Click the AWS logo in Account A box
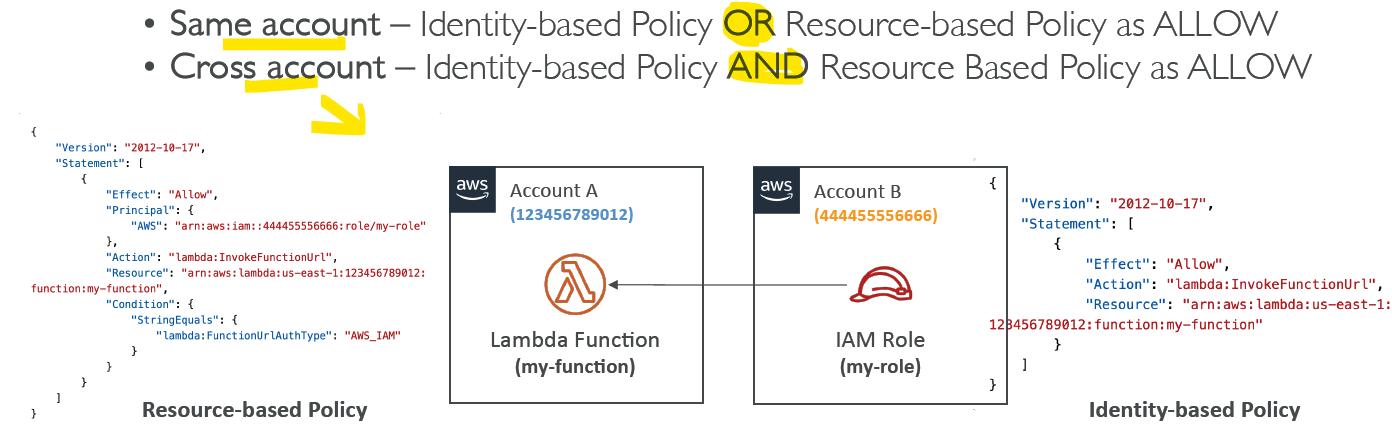 472,188
